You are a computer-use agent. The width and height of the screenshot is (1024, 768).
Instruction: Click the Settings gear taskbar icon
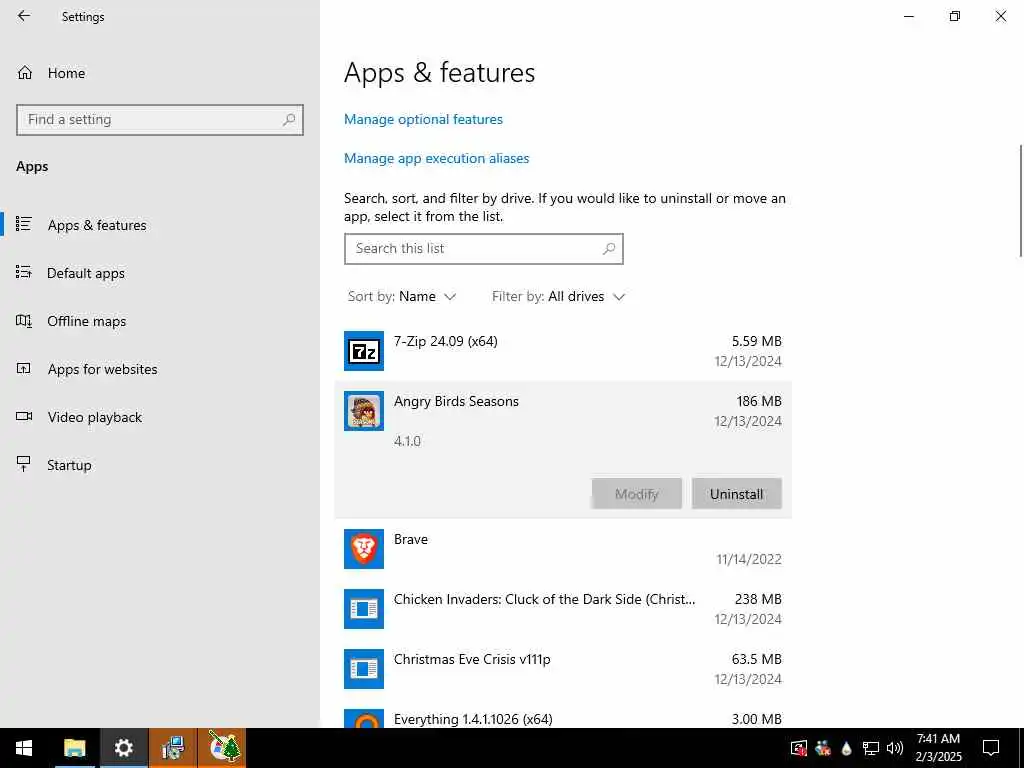click(123, 748)
